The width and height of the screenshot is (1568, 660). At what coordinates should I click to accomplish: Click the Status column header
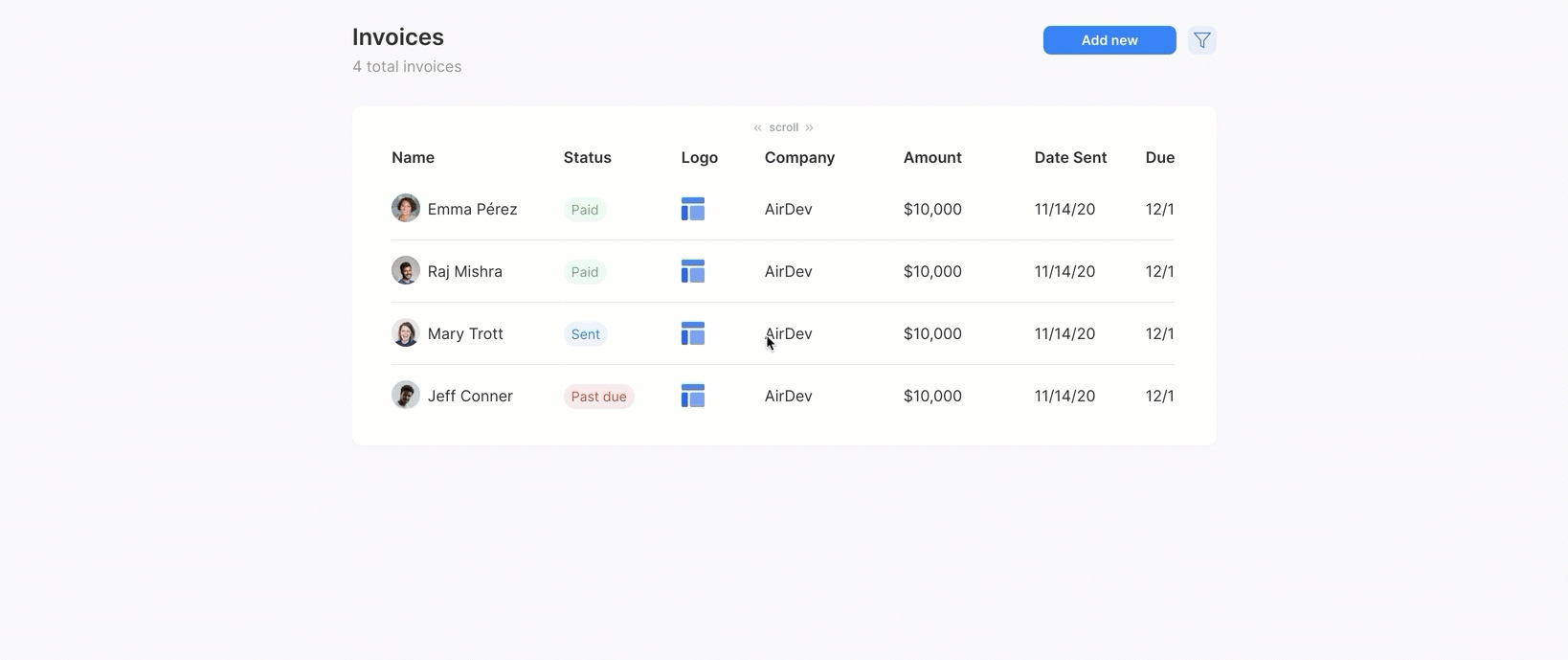pyautogui.click(x=587, y=158)
